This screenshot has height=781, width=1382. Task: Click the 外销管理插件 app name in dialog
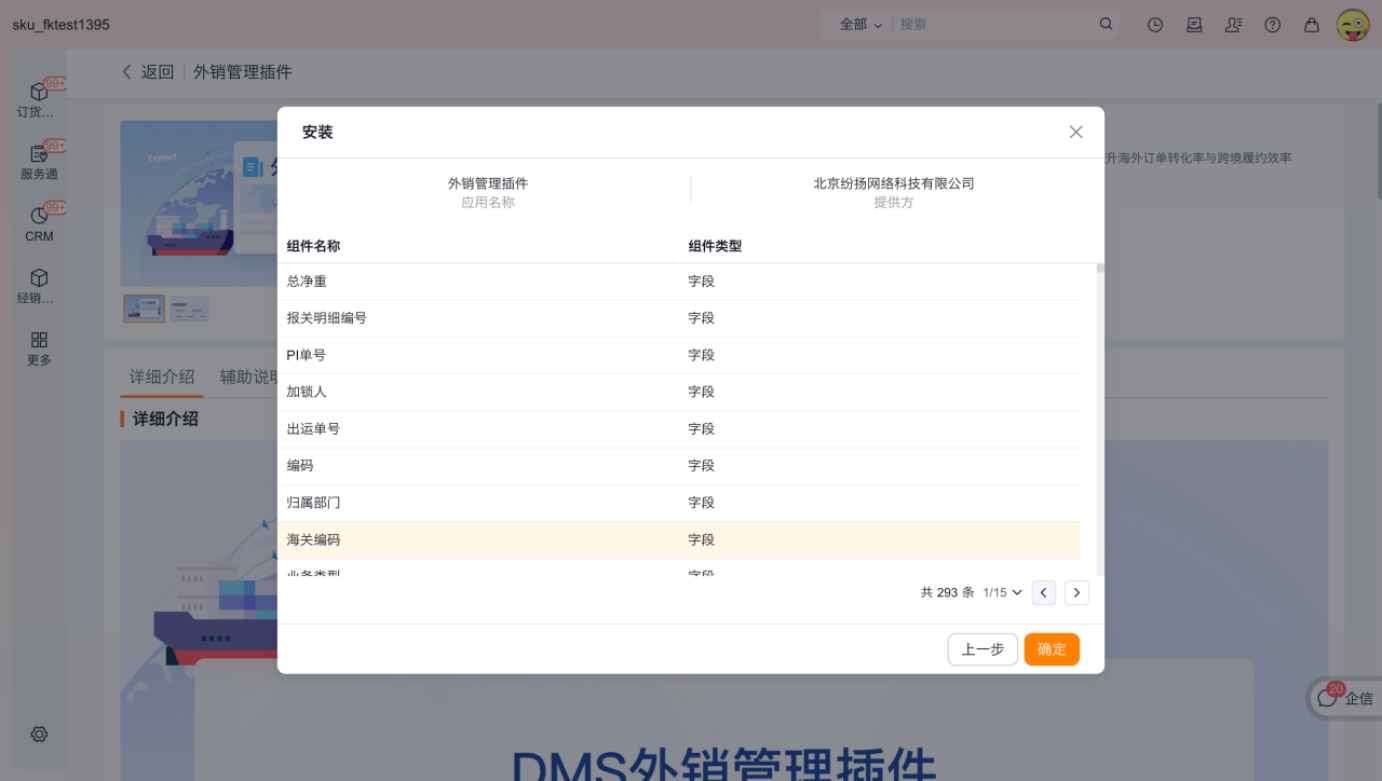487,184
